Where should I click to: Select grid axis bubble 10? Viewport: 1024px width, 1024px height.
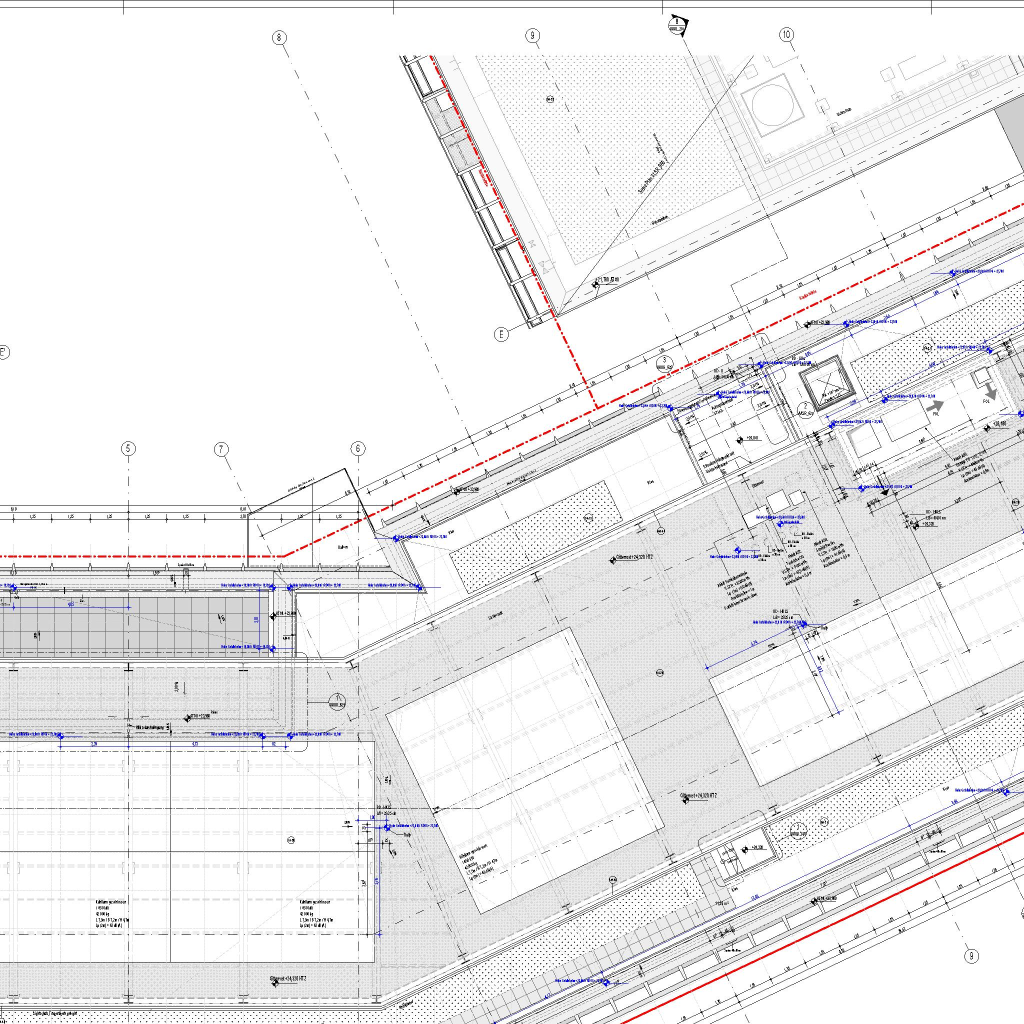787,35
